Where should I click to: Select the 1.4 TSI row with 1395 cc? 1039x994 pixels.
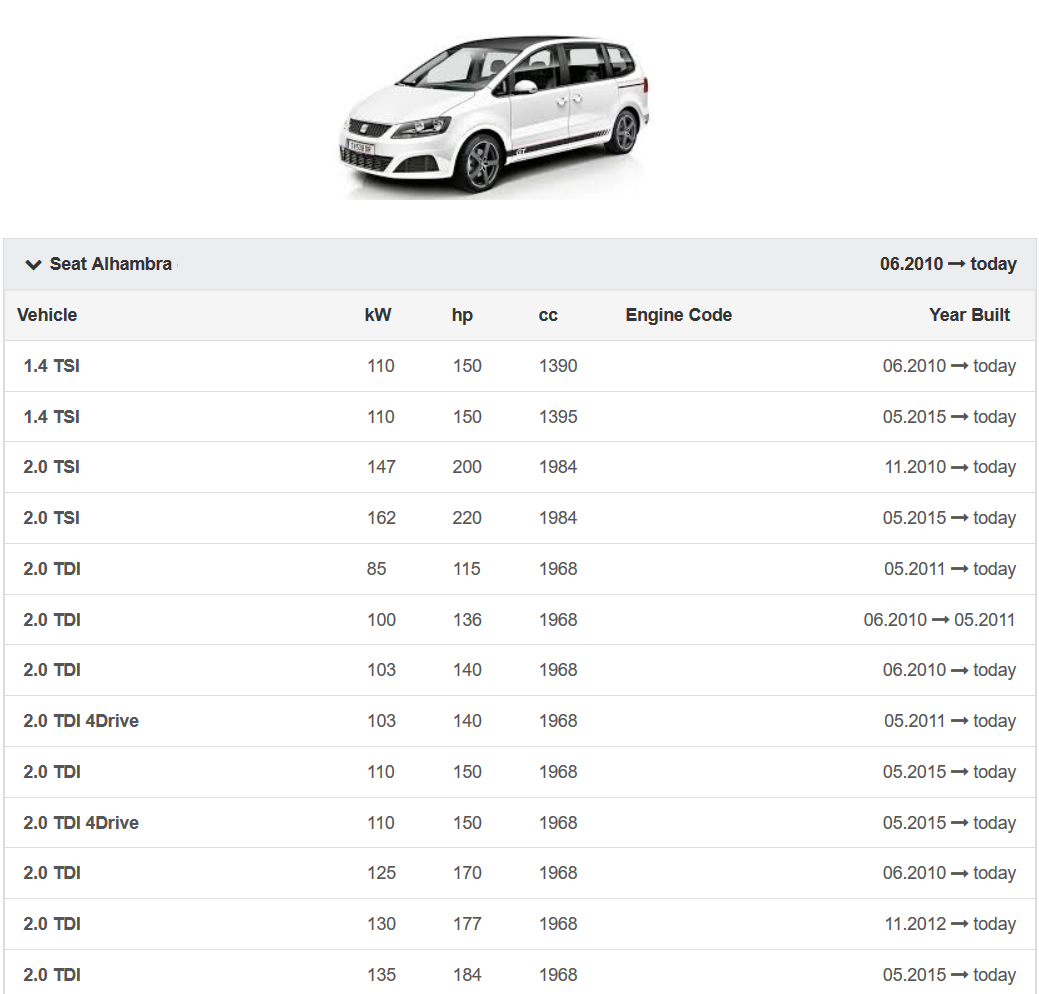point(520,417)
